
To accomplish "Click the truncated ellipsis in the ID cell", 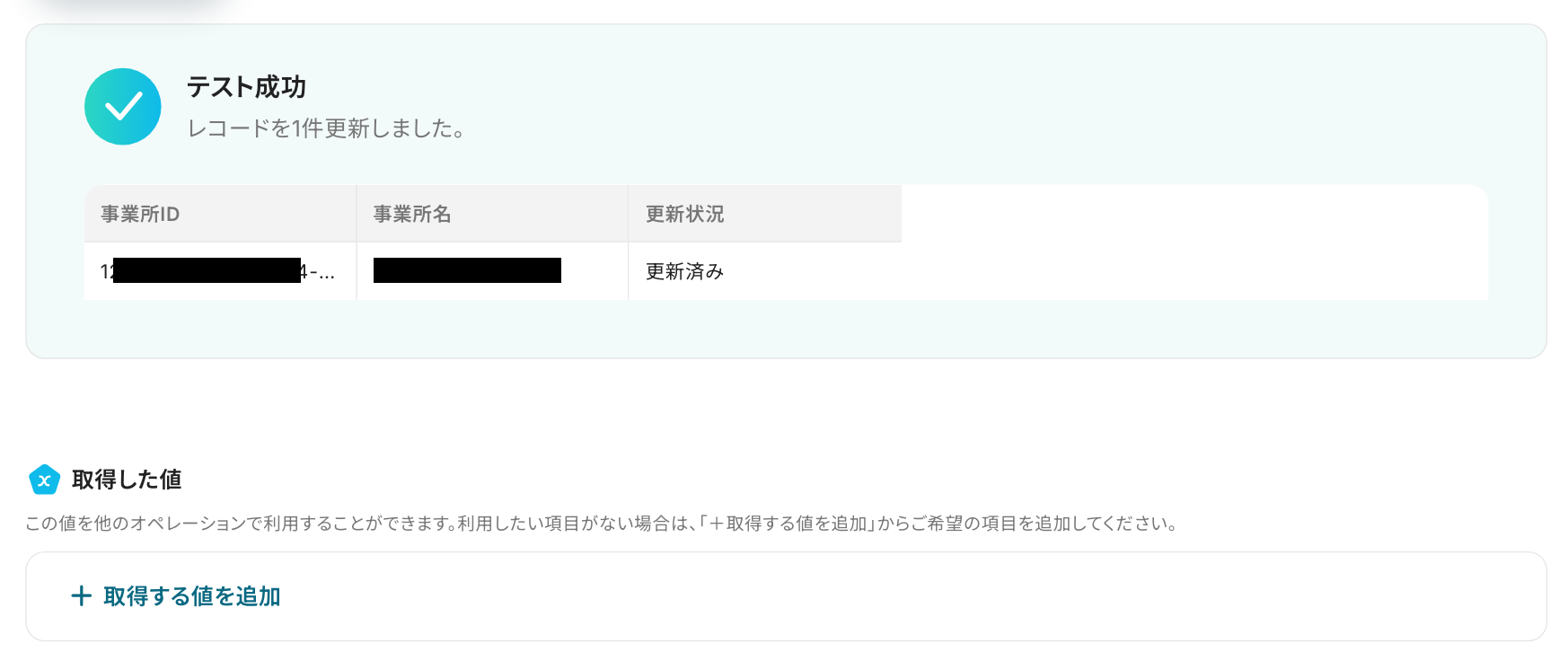I will point(327,272).
